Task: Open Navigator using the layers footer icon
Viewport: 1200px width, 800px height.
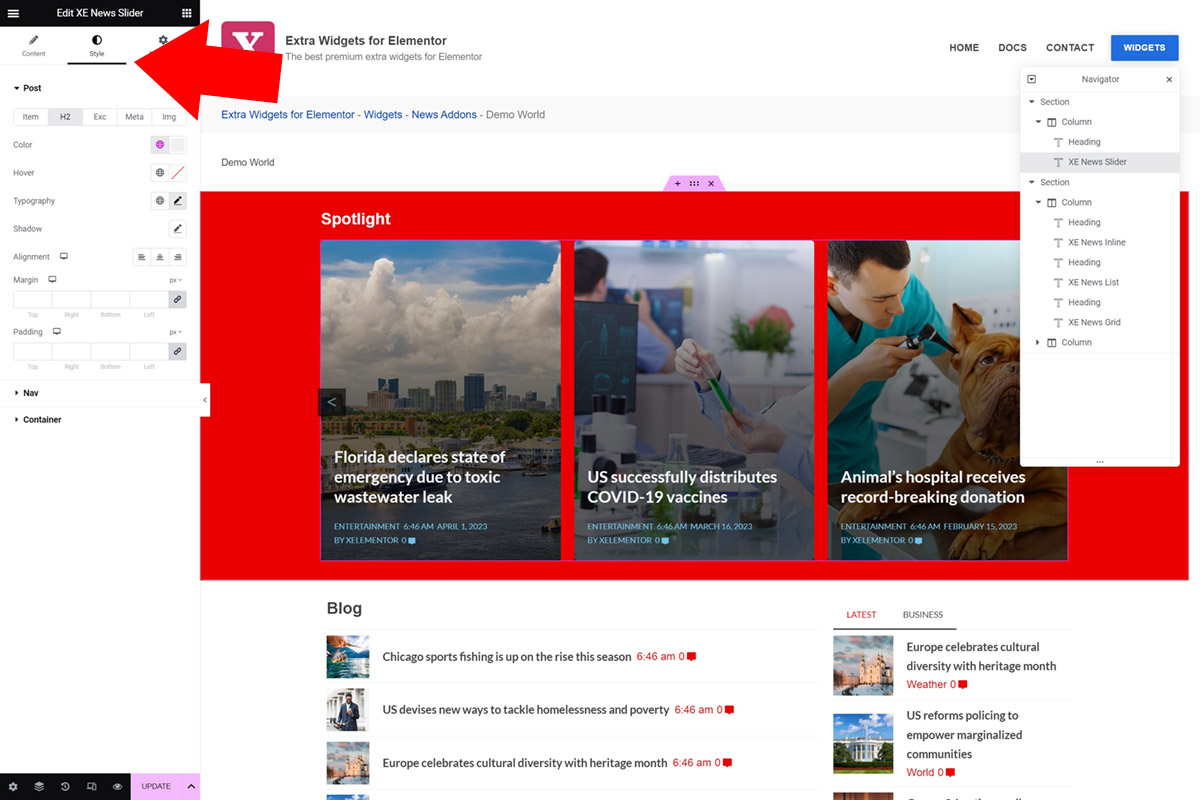Action: 39,786
